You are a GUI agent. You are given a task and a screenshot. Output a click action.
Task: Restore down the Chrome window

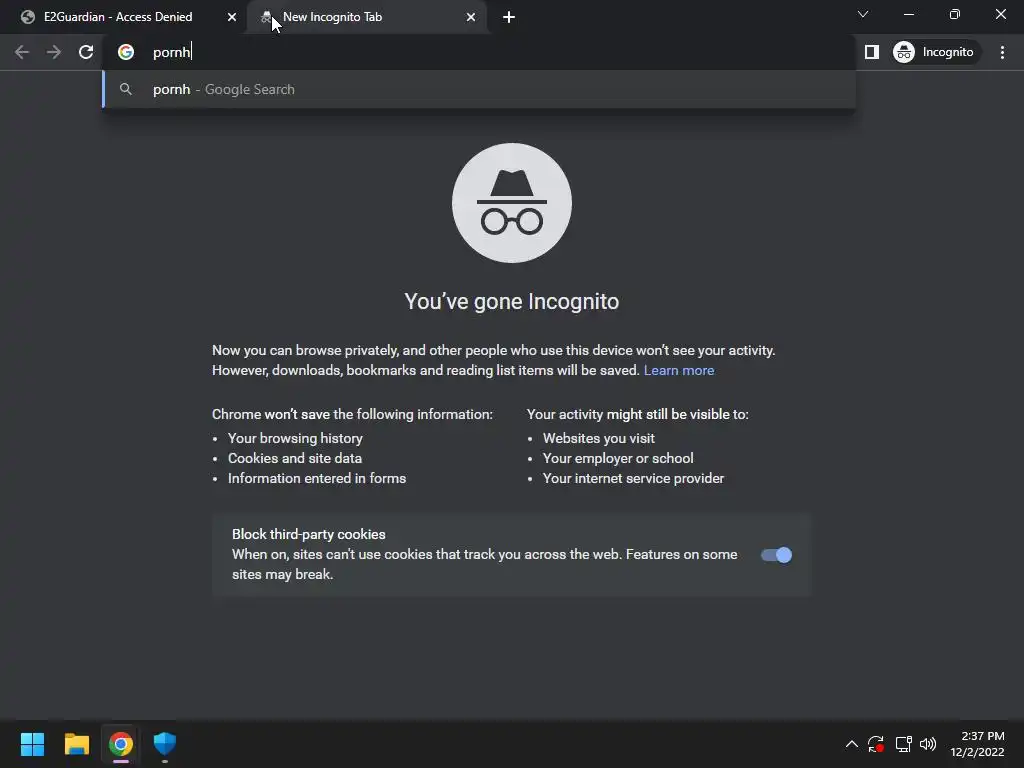pos(955,14)
